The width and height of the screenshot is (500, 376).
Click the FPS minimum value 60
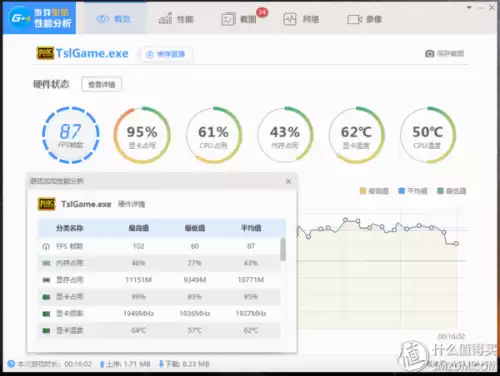[195, 246]
